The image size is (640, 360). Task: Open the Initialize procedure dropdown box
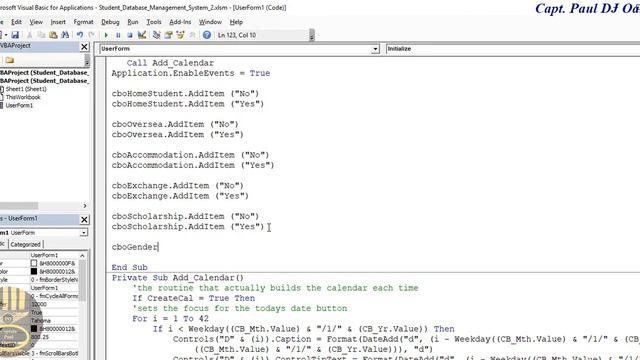(513, 49)
